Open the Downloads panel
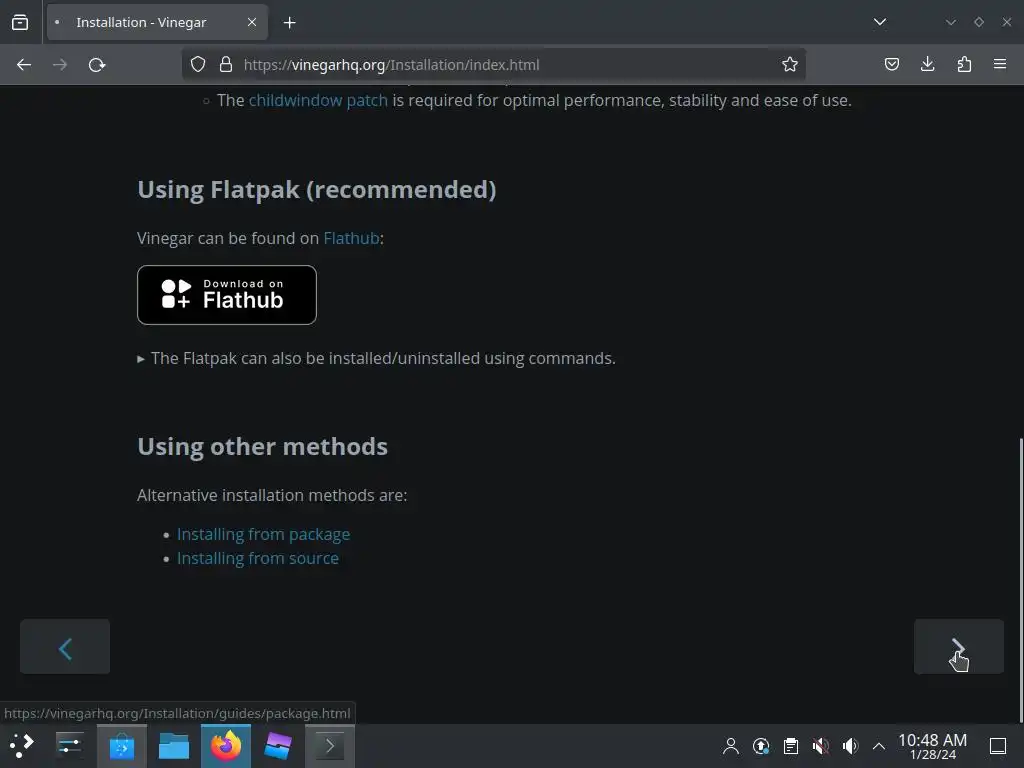1024x768 pixels. 927,65
